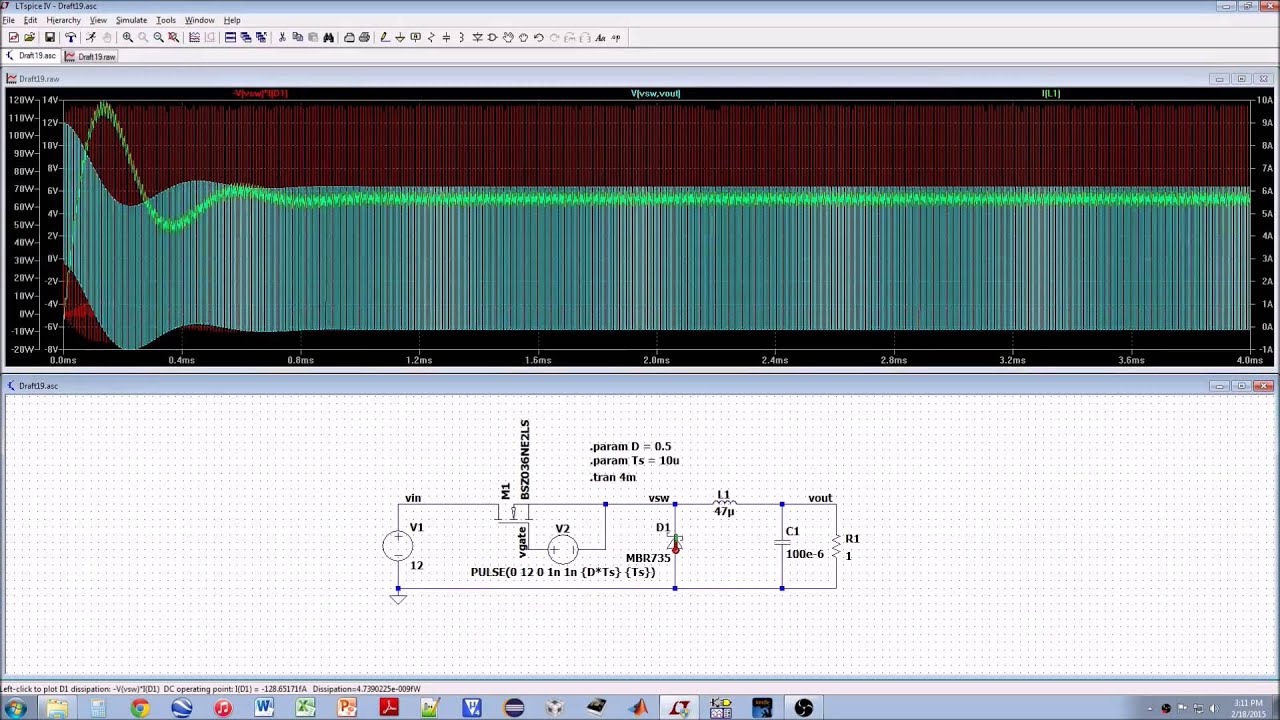Click the Print printer icon
This screenshot has width=1280, height=720.
click(364, 37)
